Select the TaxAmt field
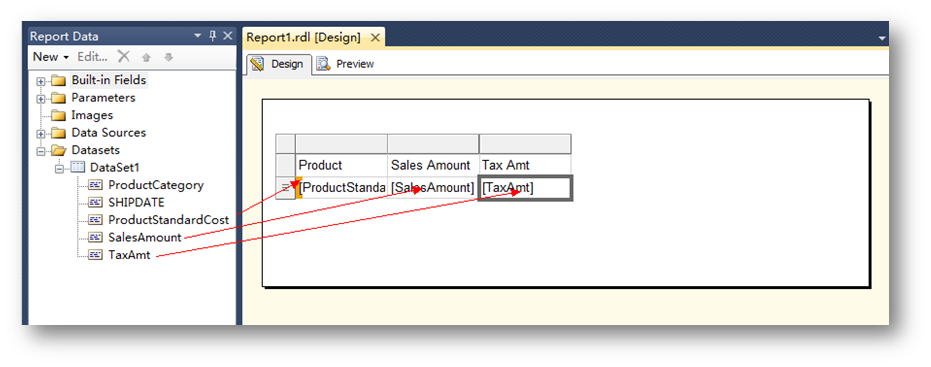The width and height of the screenshot is (931, 367). coord(129,255)
